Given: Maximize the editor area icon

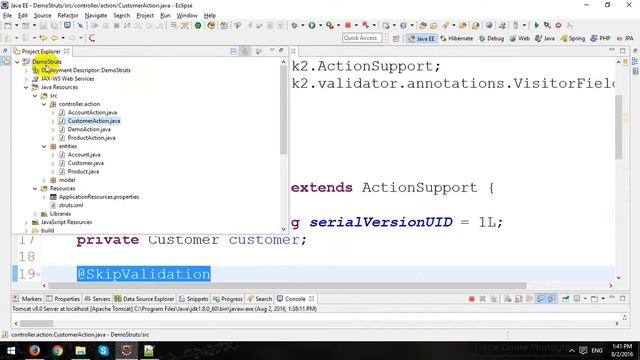Looking at the screenshot, I should tap(622, 51).
